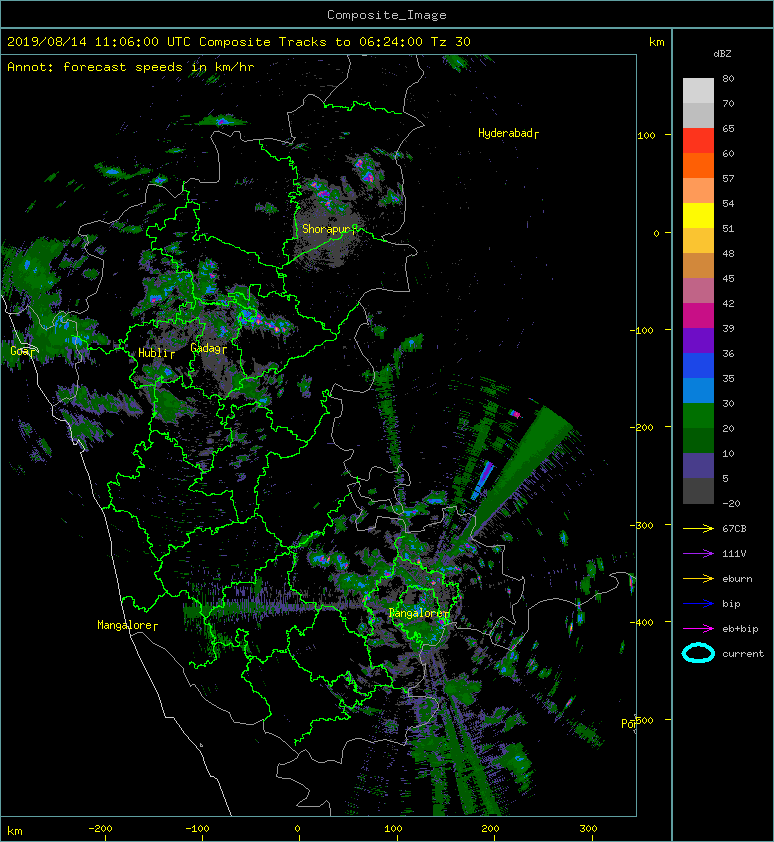Pick the bright yellow dBZ swatch
The width and height of the screenshot is (774, 842).
point(698,216)
